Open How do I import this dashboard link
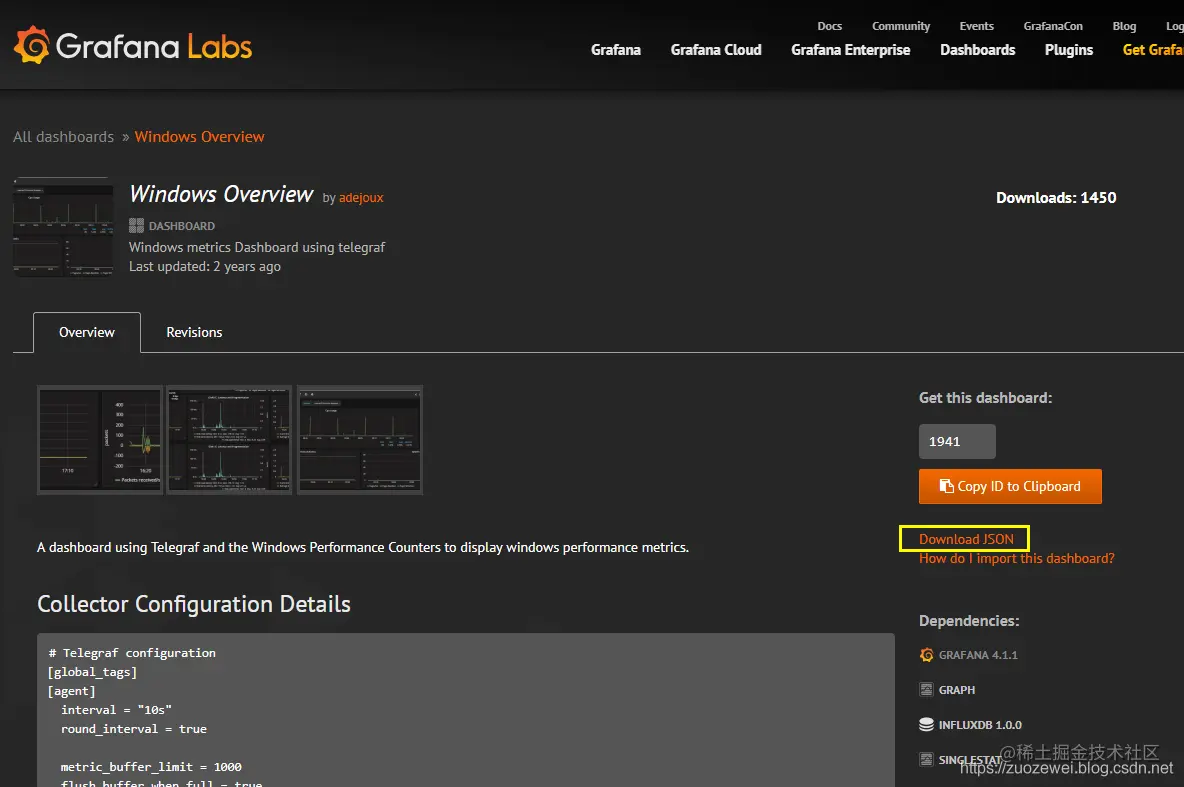This screenshot has height=787, width=1184. tap(1016, 558)
